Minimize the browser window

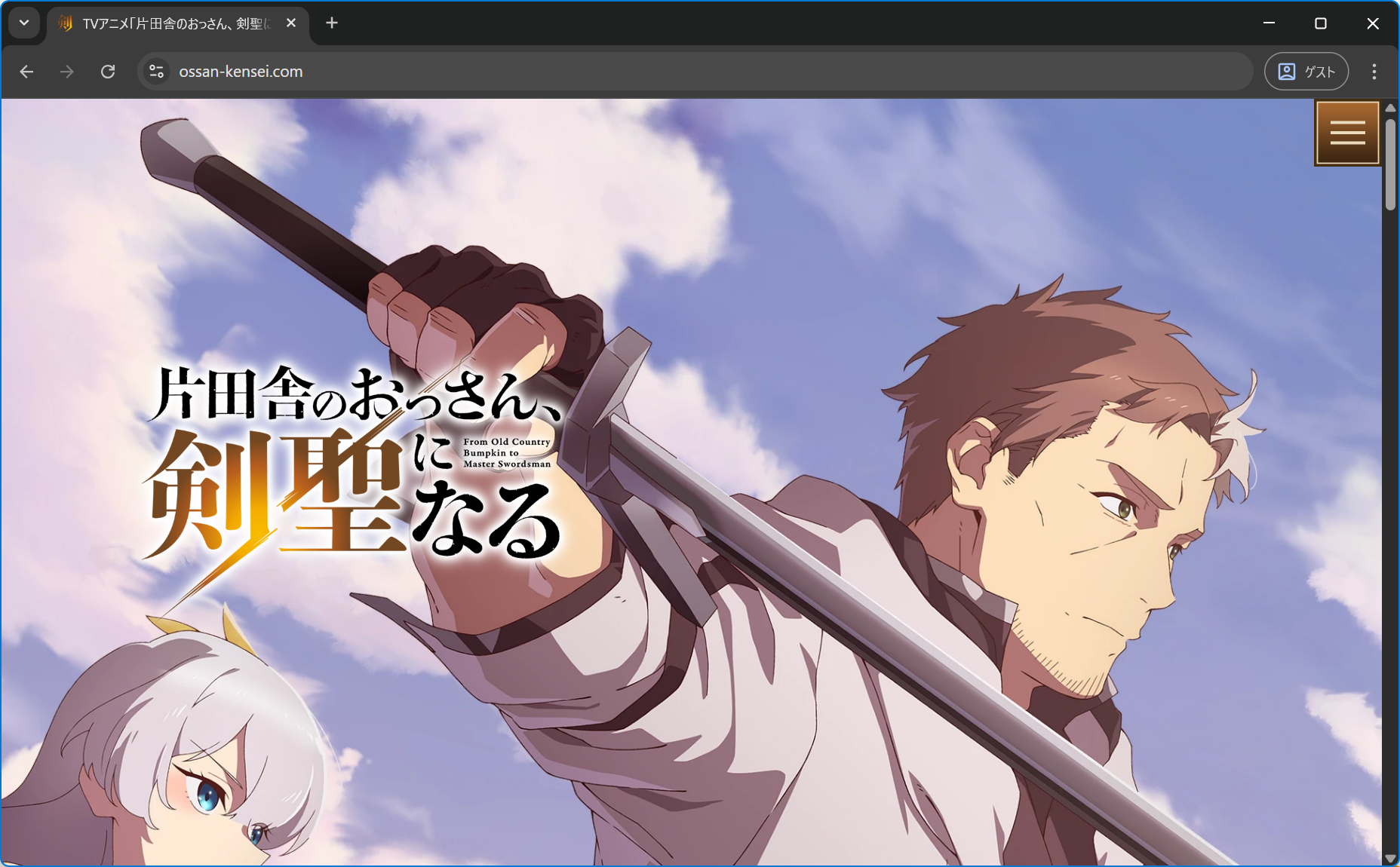tap(1270, 23)
